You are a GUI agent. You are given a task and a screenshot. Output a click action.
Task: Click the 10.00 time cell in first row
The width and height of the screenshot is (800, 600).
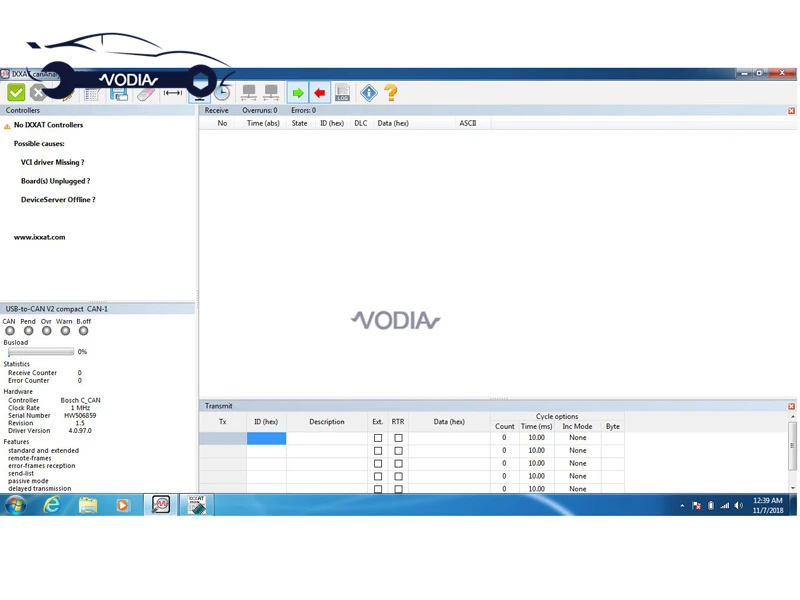tap(537, 438)
